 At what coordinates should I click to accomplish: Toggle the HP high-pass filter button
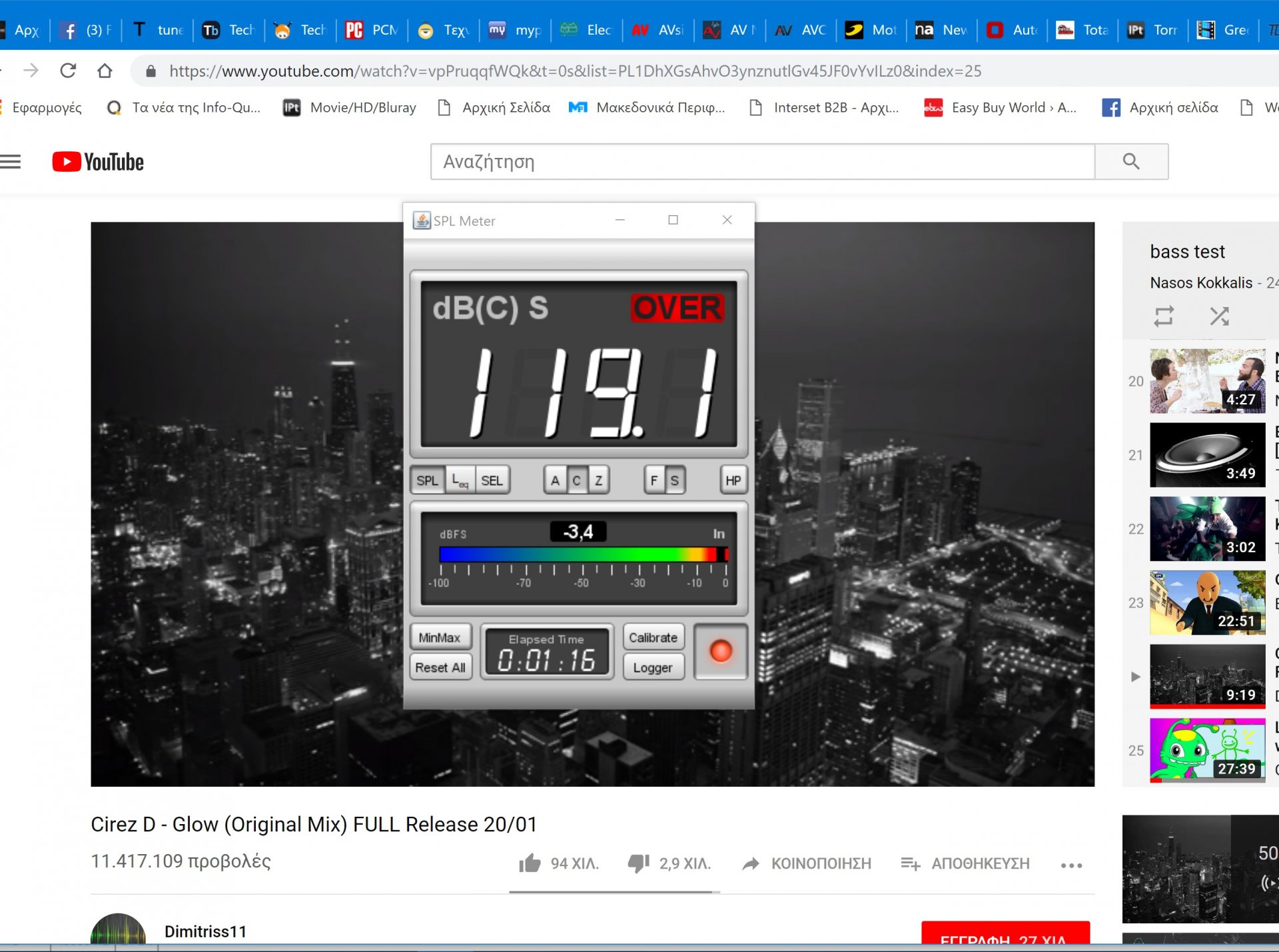pos(733,480)
